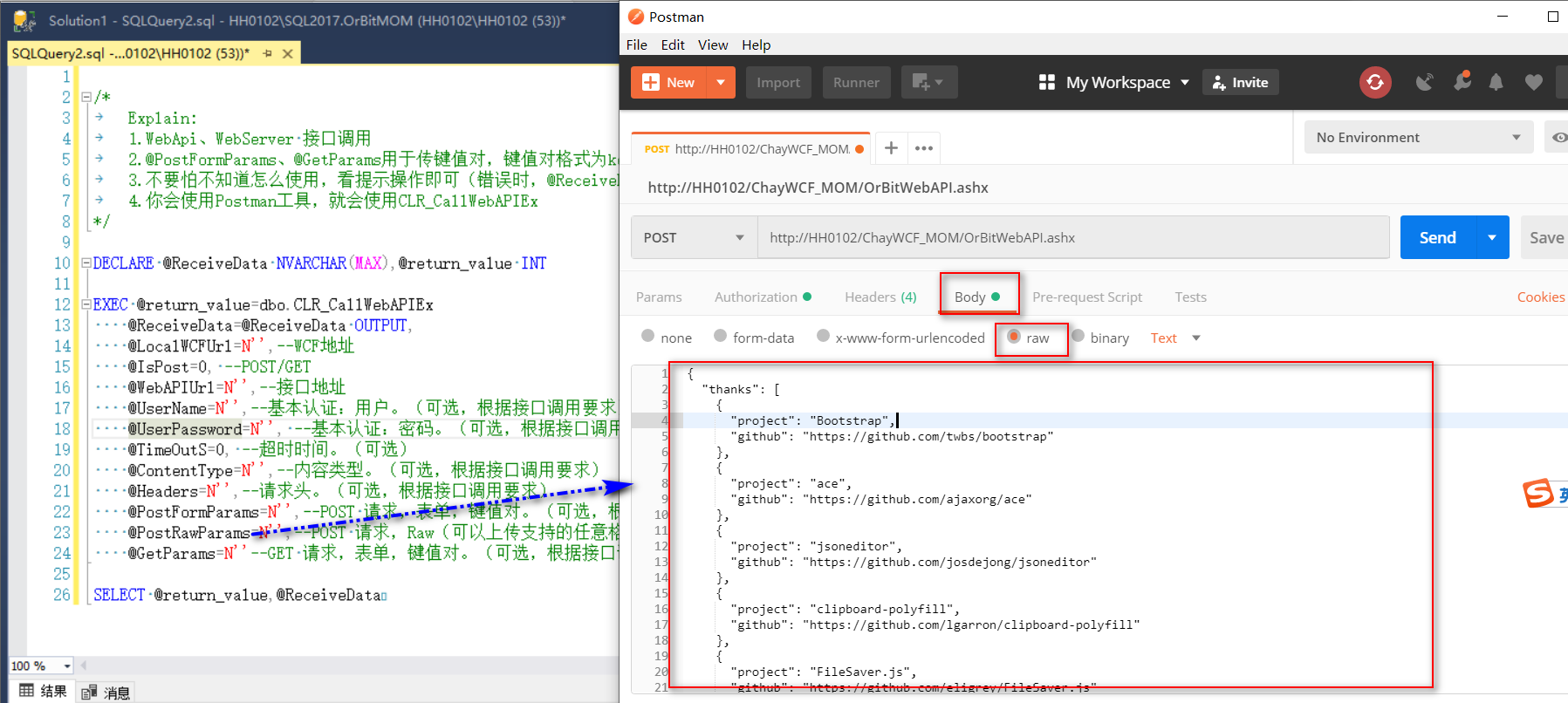This screenshot has width=1568, height=703.
Task: Open the Send dropdown arrow
Action: coord(1492,237)
